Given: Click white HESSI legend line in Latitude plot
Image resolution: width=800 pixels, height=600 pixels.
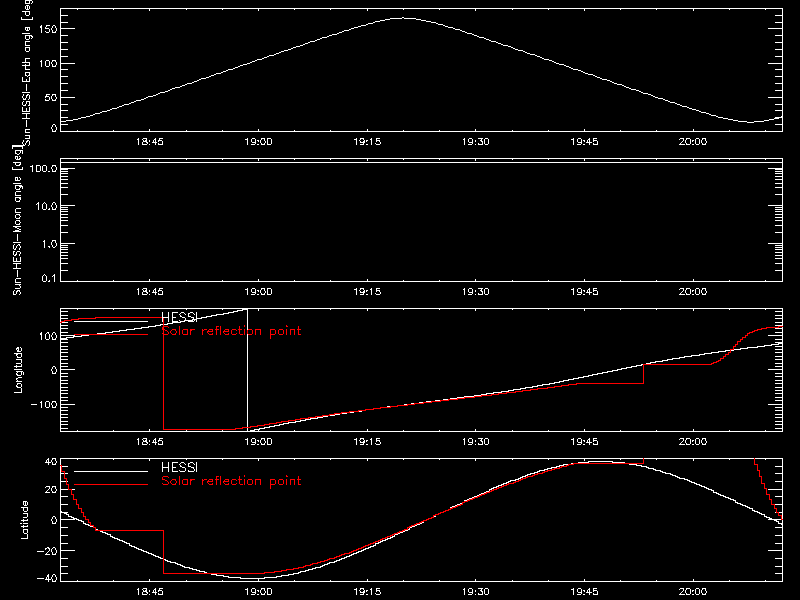Looking at the screenshot, I should point(111,471).
